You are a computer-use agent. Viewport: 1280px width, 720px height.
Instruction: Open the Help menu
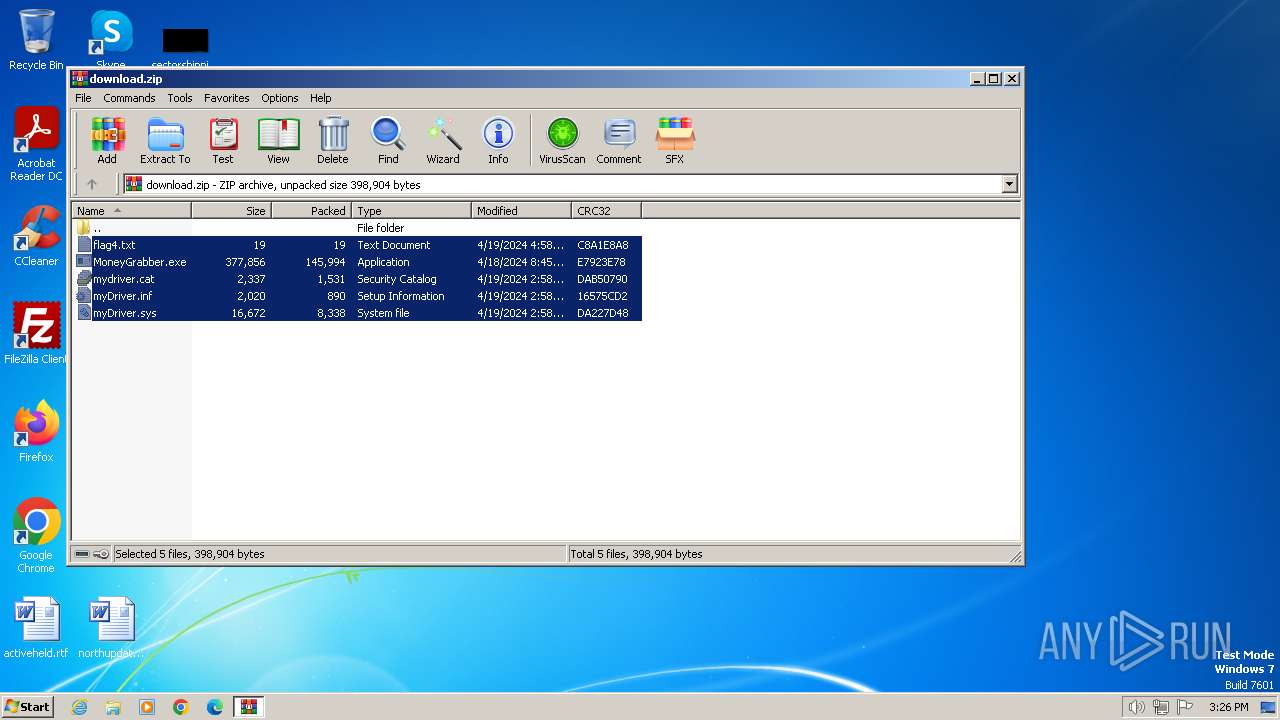click(320, 98)
